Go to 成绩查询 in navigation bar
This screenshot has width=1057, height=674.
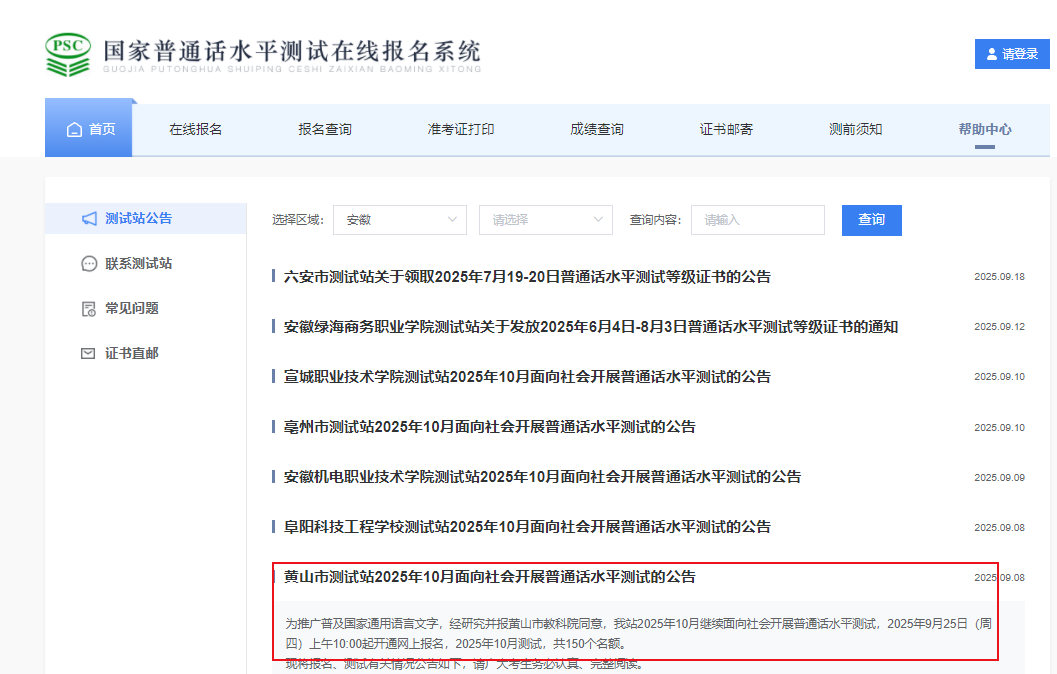point(597,129)
